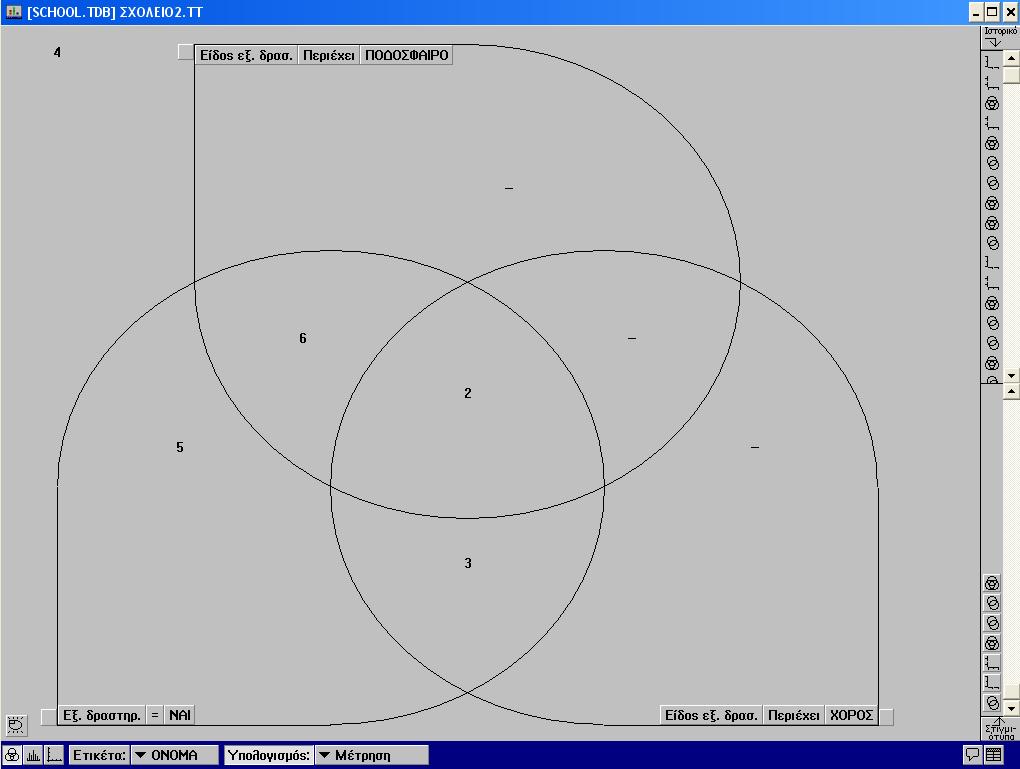Open the Ετικέτα ΟΝΟΜΑ dropdown
Screen dimensions: 1020x769
pos(174,755)
